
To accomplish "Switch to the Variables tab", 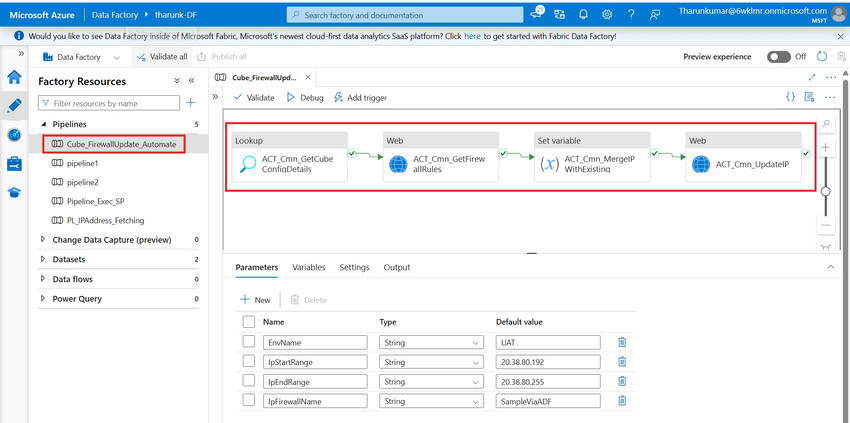I will click(x=308, y=268).
